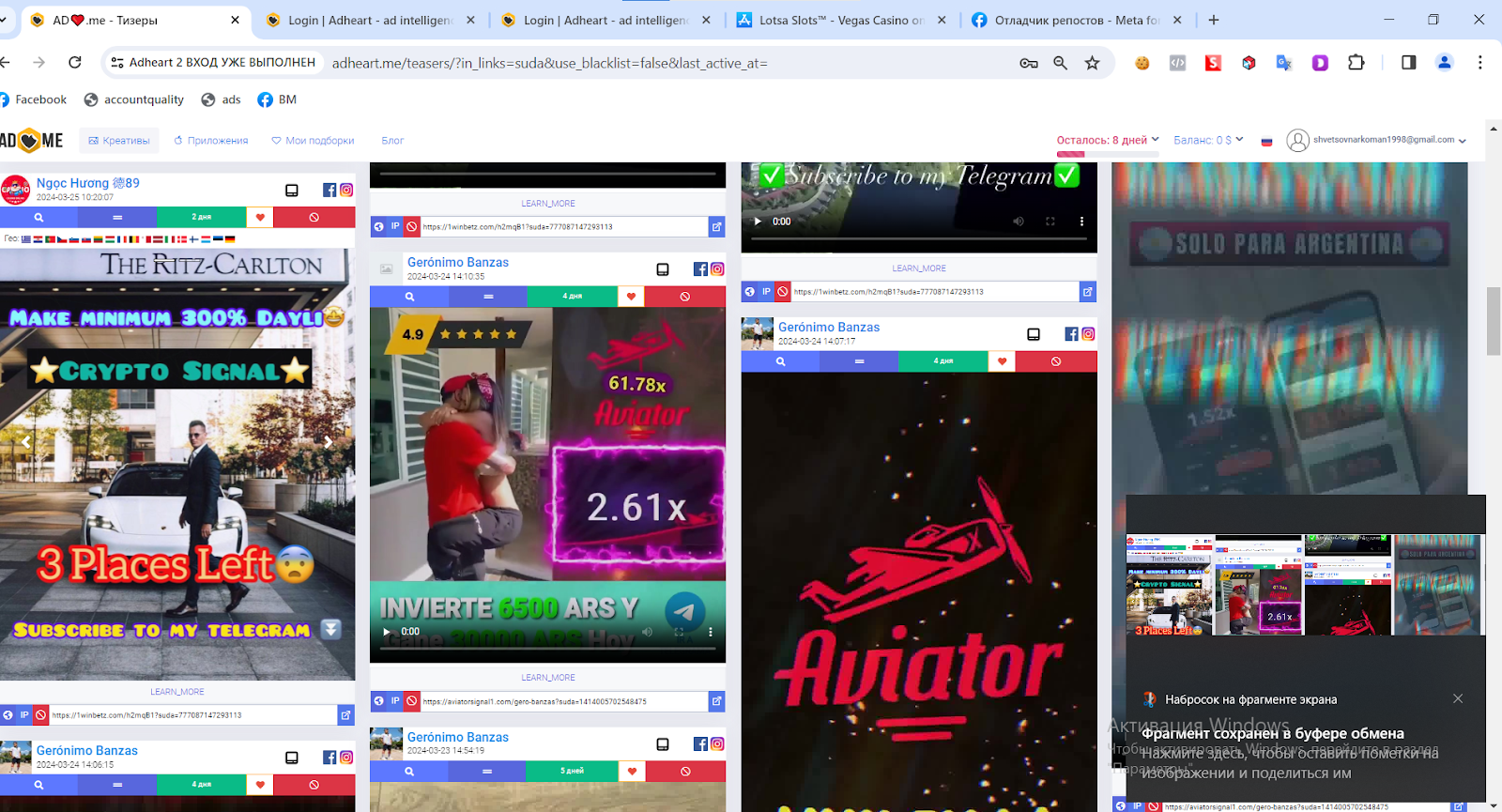Click the device screen icon on 14:07:17 card
Image resolution: width=1502 pixels, height=812 pixels.
pyautogui.click(x=1034, y=334)
